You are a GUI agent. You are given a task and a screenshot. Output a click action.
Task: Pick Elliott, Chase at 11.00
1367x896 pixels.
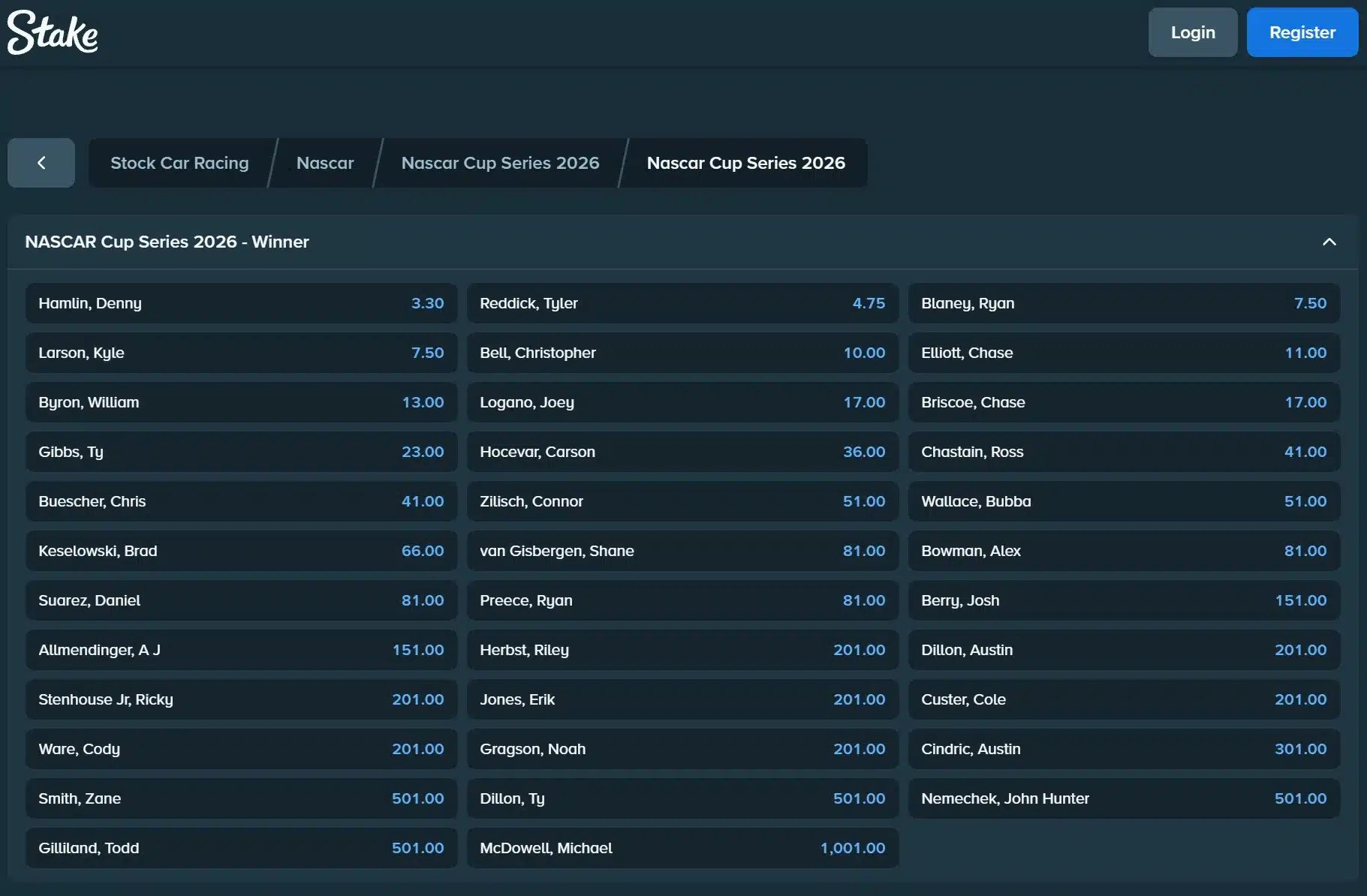click(1124, 353)
